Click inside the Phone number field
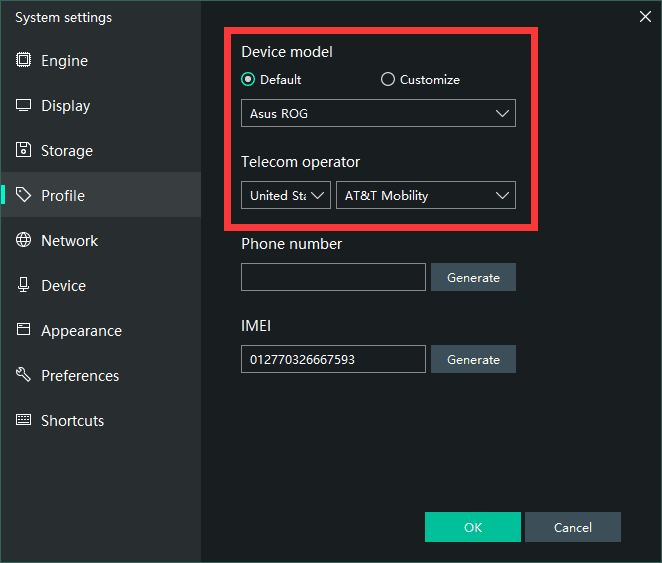Image resolution: width=662 pixels, height=563 pixels. (x=333, y=278)
